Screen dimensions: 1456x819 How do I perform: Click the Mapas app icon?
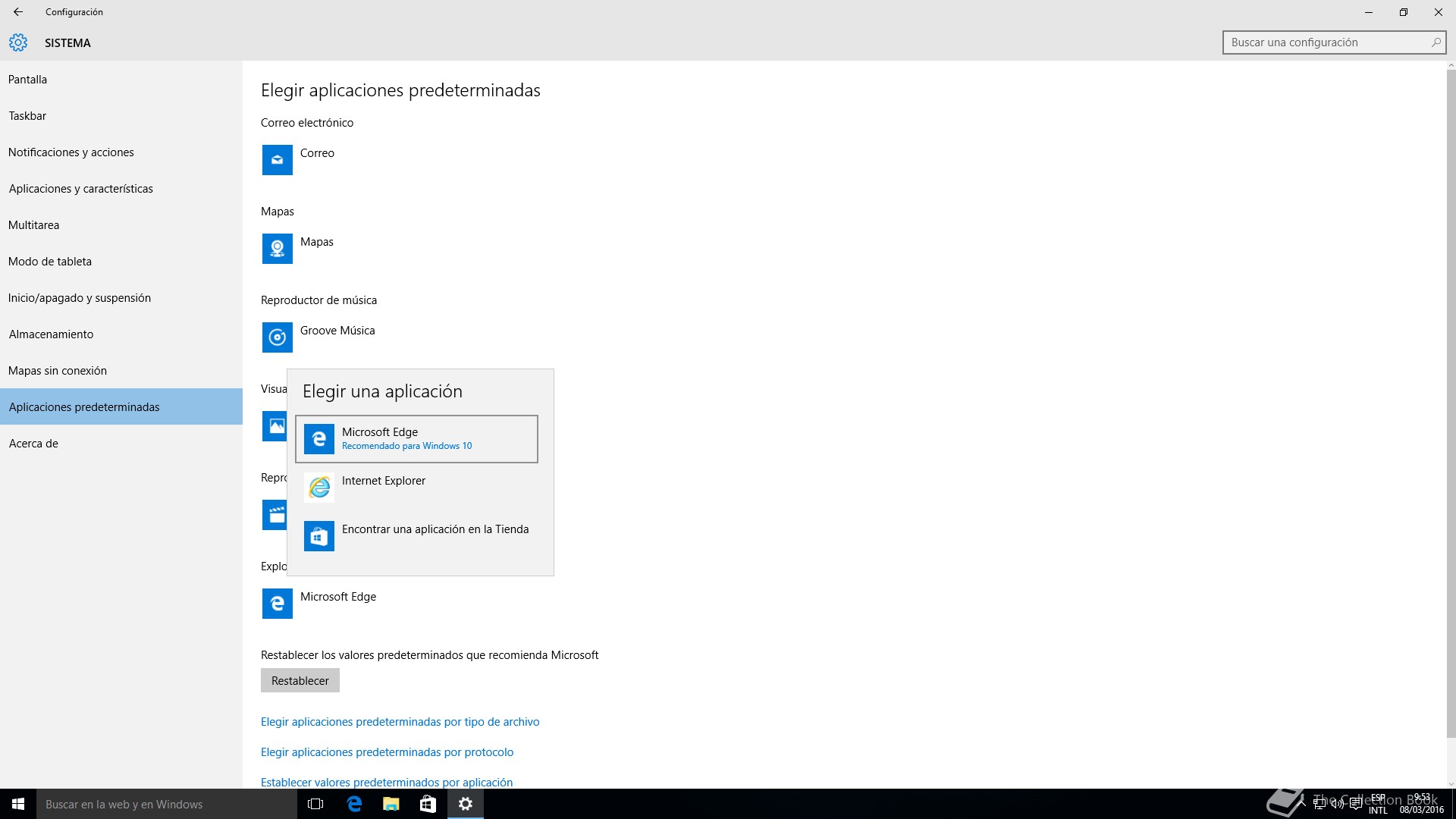(278, 249)
